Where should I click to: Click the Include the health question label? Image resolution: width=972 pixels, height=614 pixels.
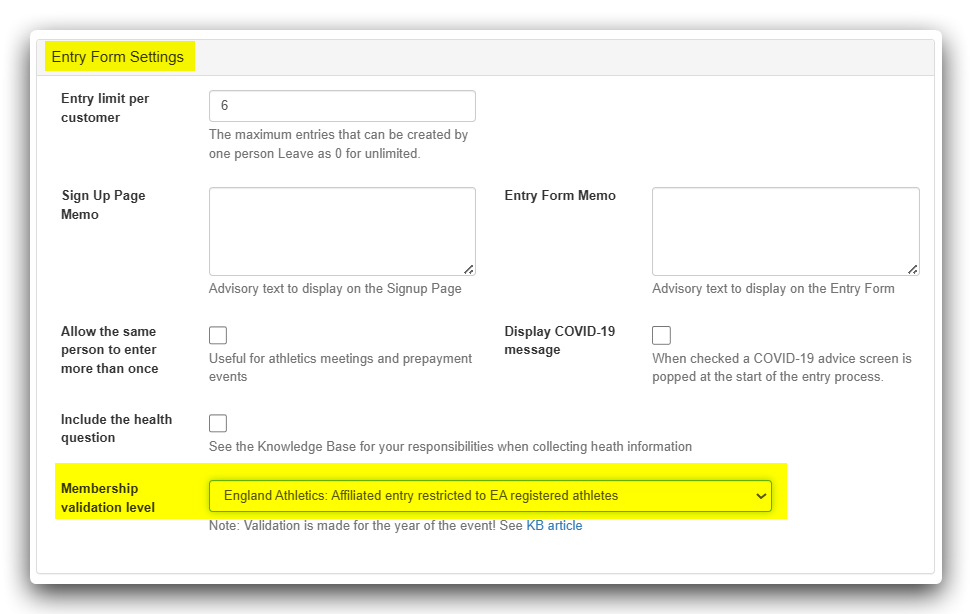coord(116,428)
